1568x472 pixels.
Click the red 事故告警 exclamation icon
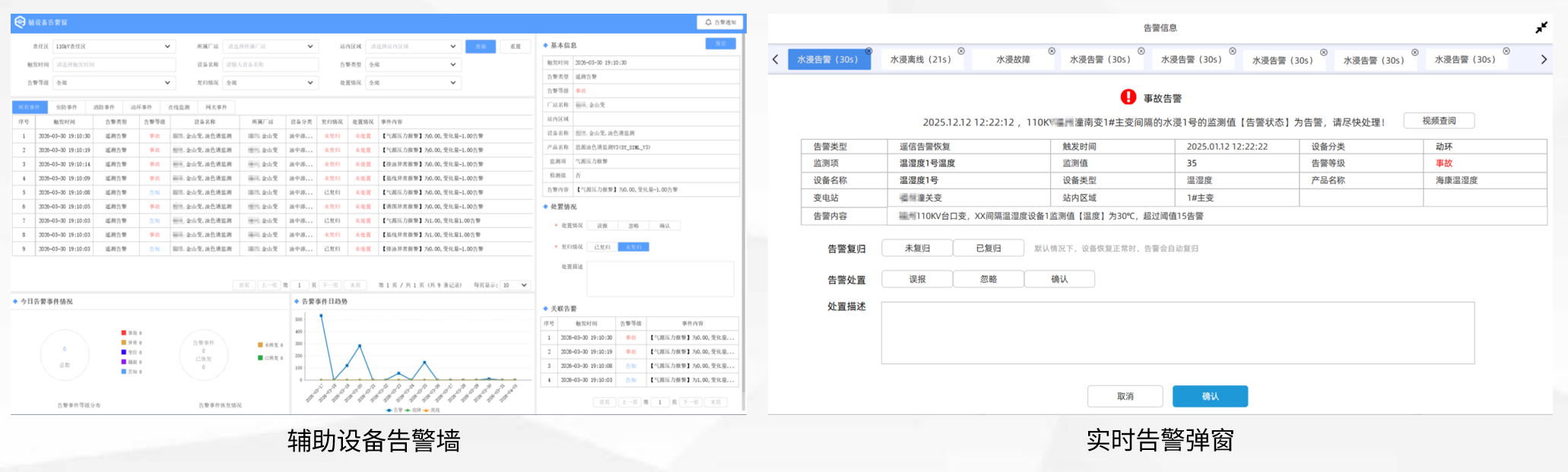[x=1128, y=97]
